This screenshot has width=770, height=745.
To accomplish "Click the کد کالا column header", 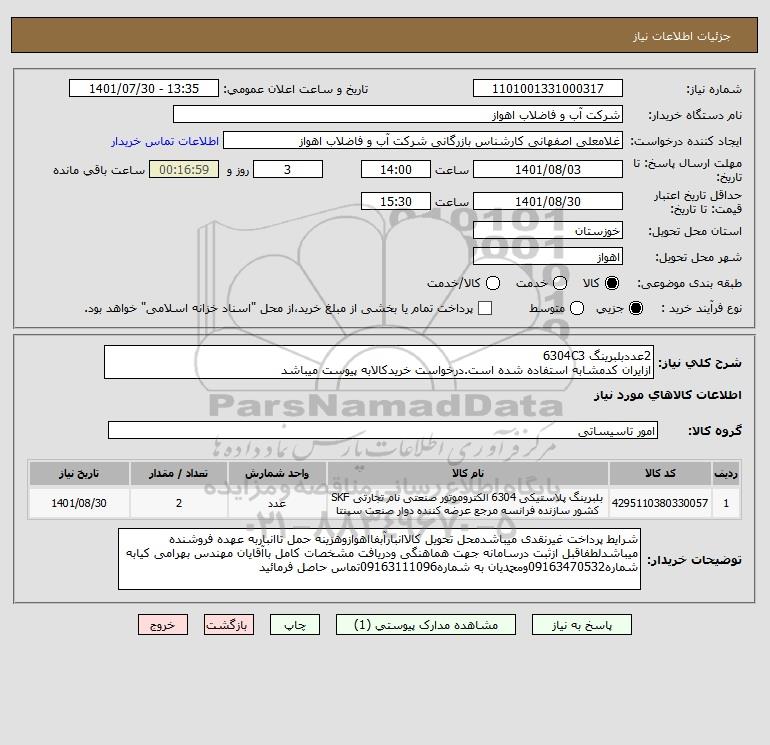I will point(660,474).
